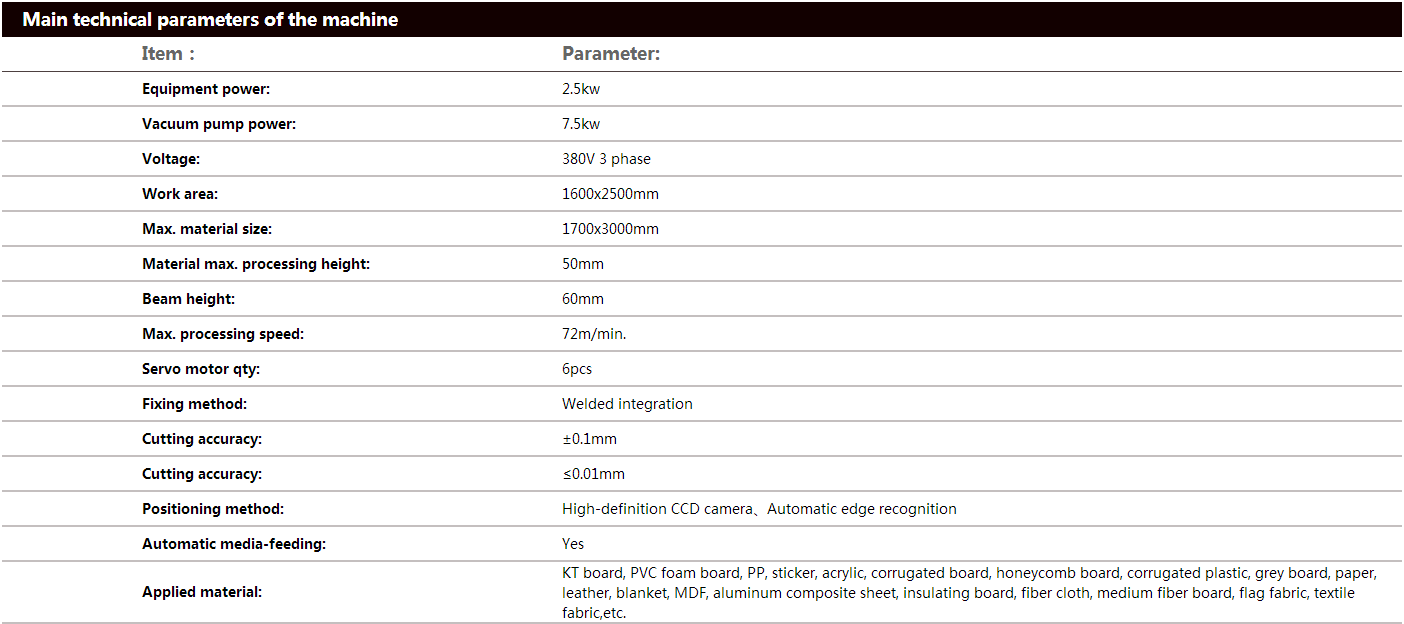
Task: Click the '380V 3 phase' voltage value
Action: coord(606,159)
